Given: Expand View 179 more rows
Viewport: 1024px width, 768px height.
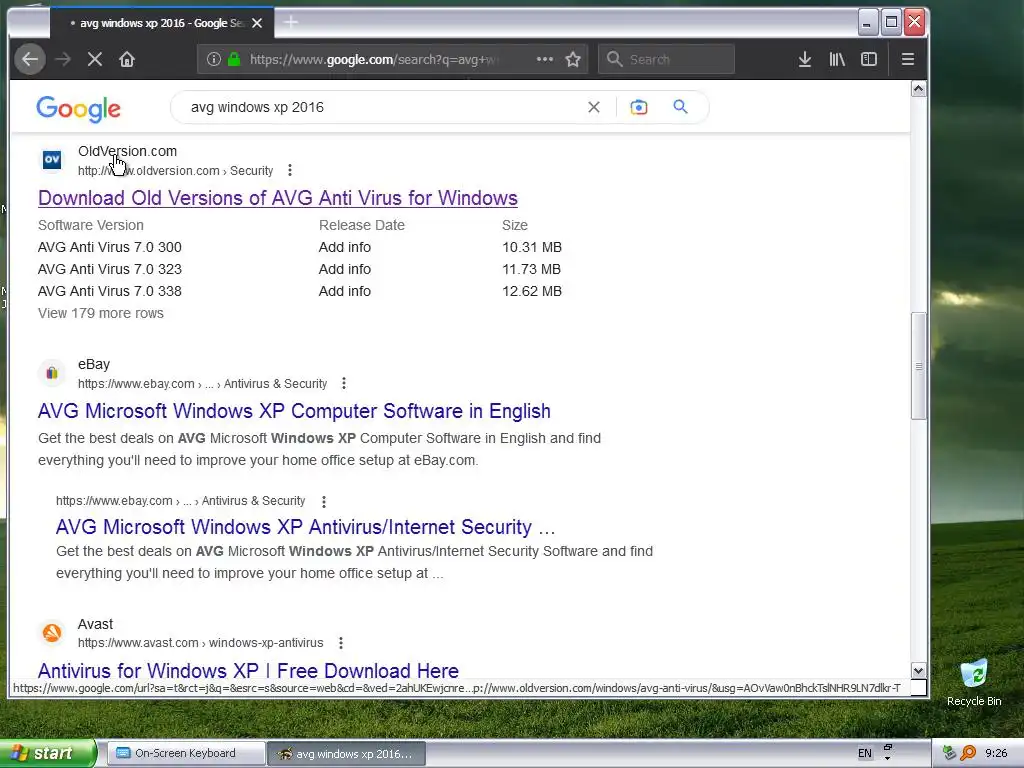Looking at the screenshot, I should pyautogui.click(x=101, y=313).
